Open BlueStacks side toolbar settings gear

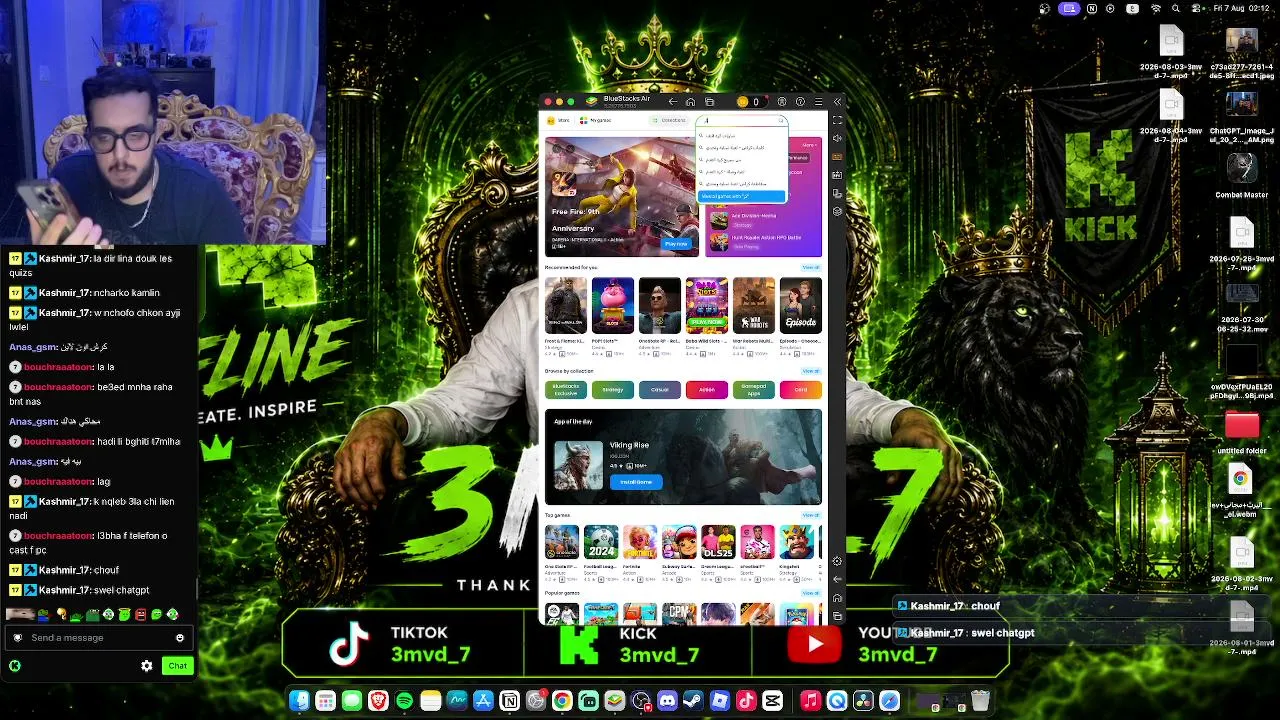(837, 560)
